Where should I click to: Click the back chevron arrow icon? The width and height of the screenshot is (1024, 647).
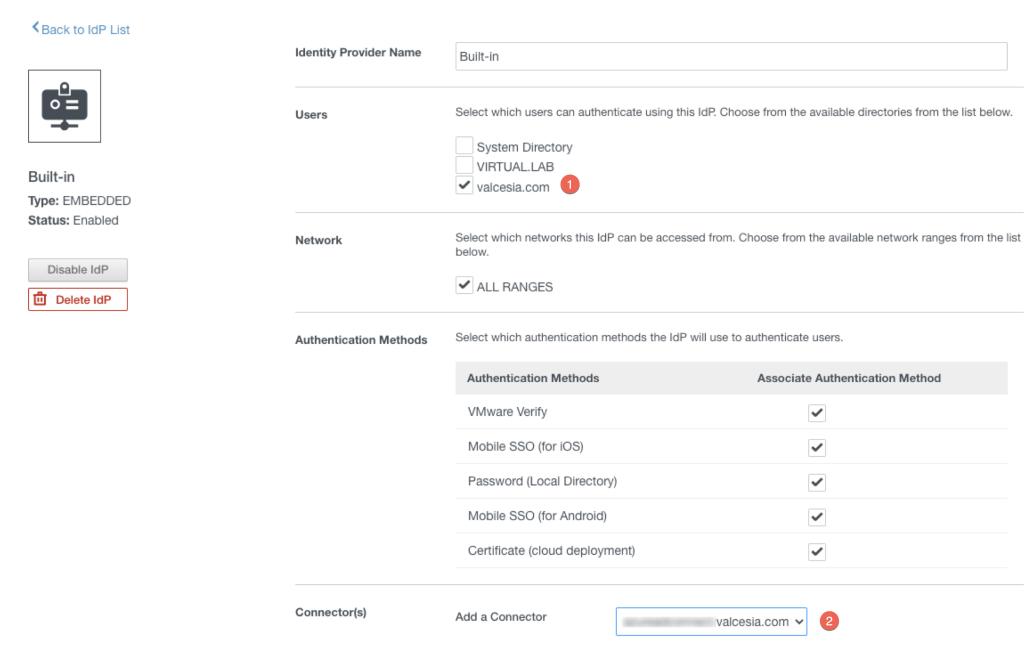coord(36,29)
